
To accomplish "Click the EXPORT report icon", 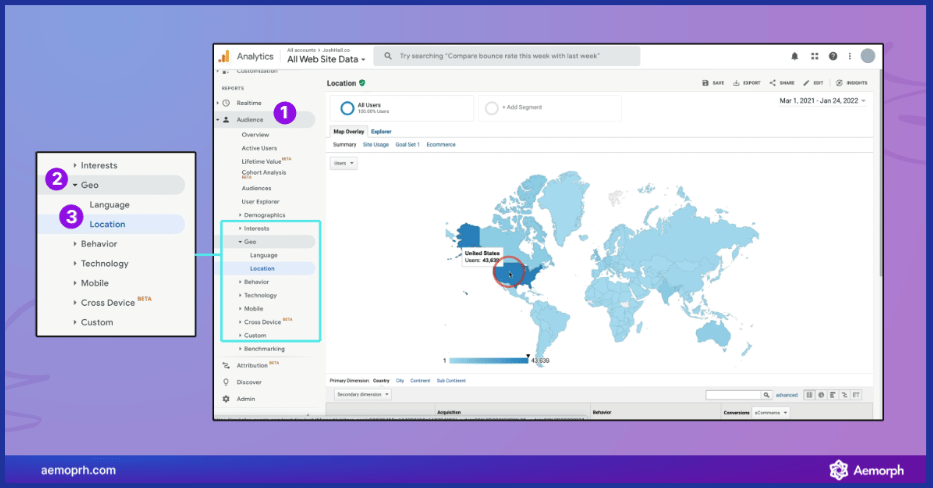I will tap(736, 83).
